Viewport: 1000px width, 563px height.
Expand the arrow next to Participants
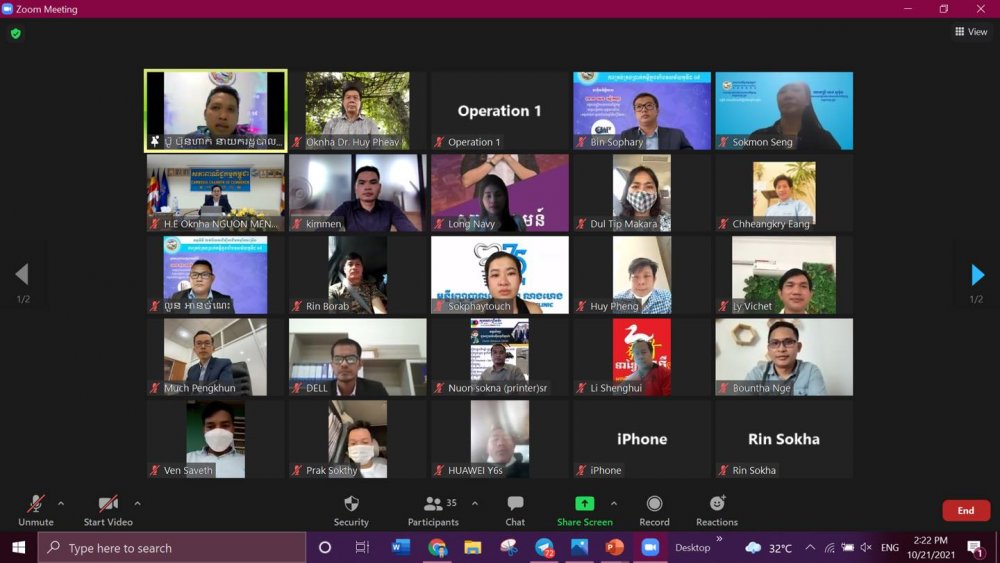(475, 503)
